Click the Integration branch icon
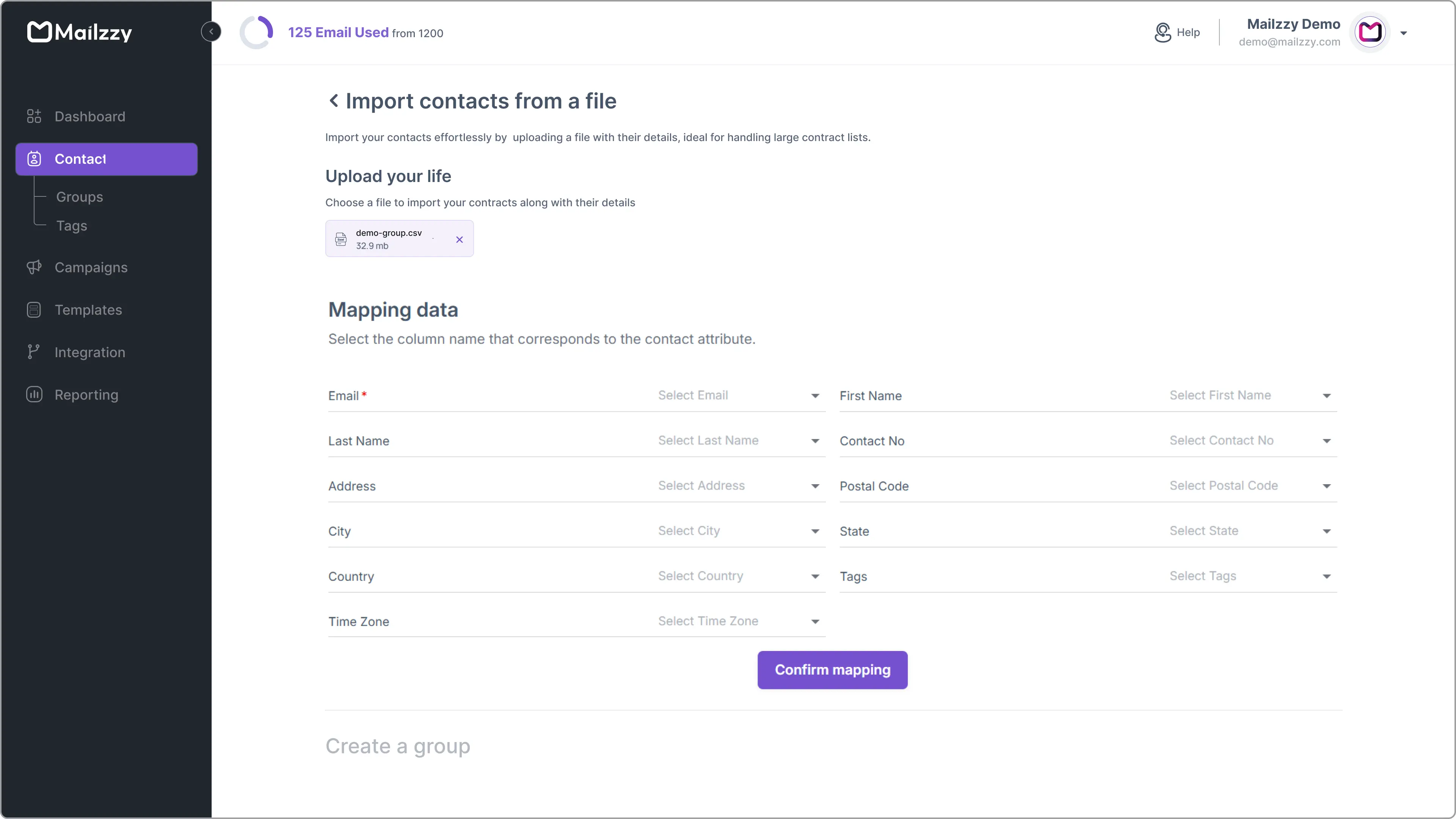Screen dimensions: 1456x819 click(x=34, y=352)
